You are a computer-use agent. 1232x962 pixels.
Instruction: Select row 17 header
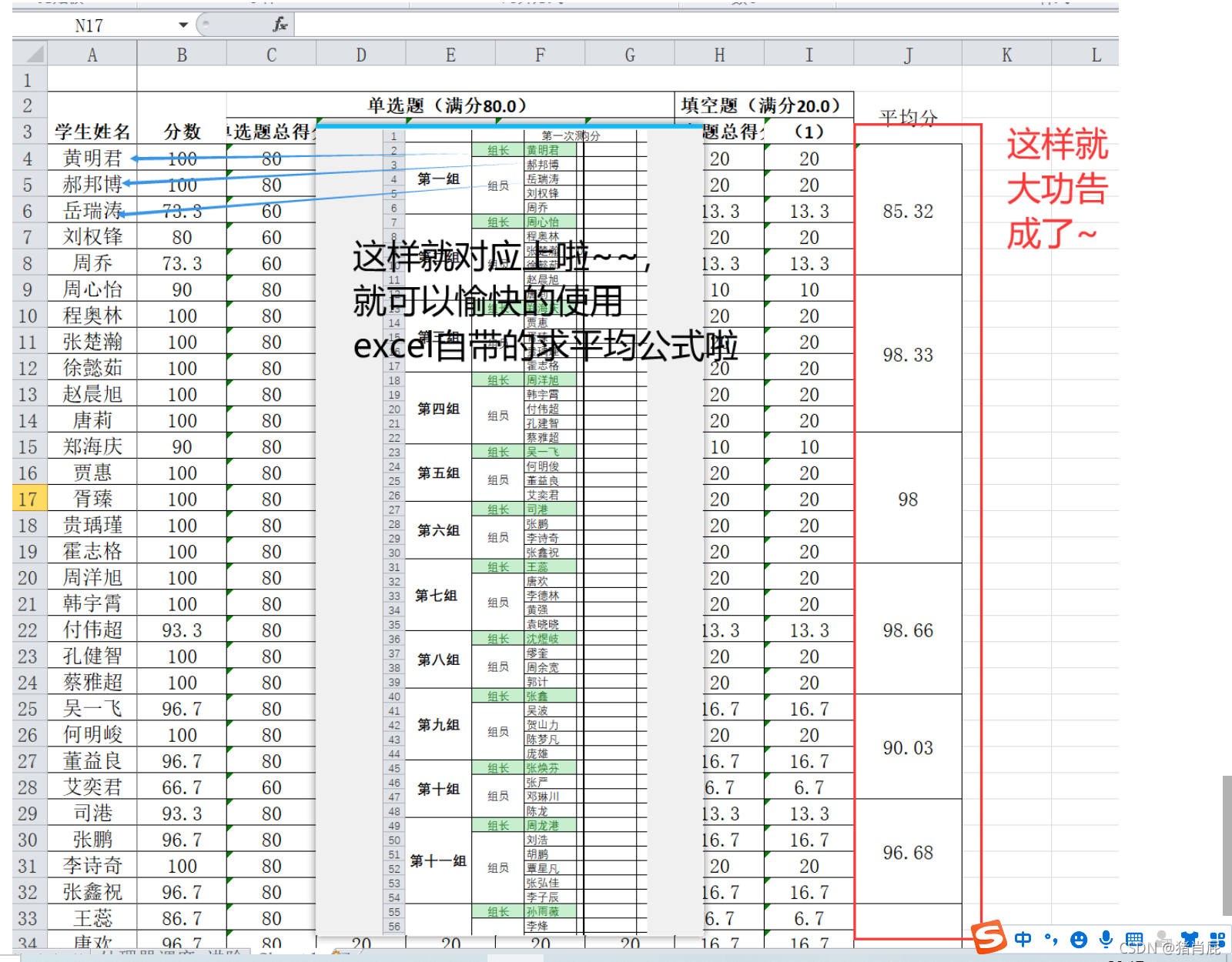29,499
